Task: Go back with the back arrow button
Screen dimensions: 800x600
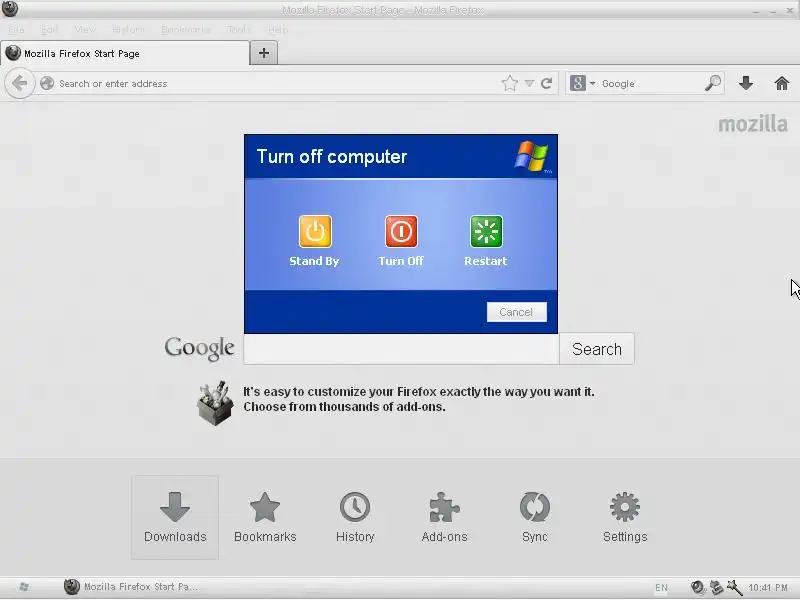Action: pos(19,83)
